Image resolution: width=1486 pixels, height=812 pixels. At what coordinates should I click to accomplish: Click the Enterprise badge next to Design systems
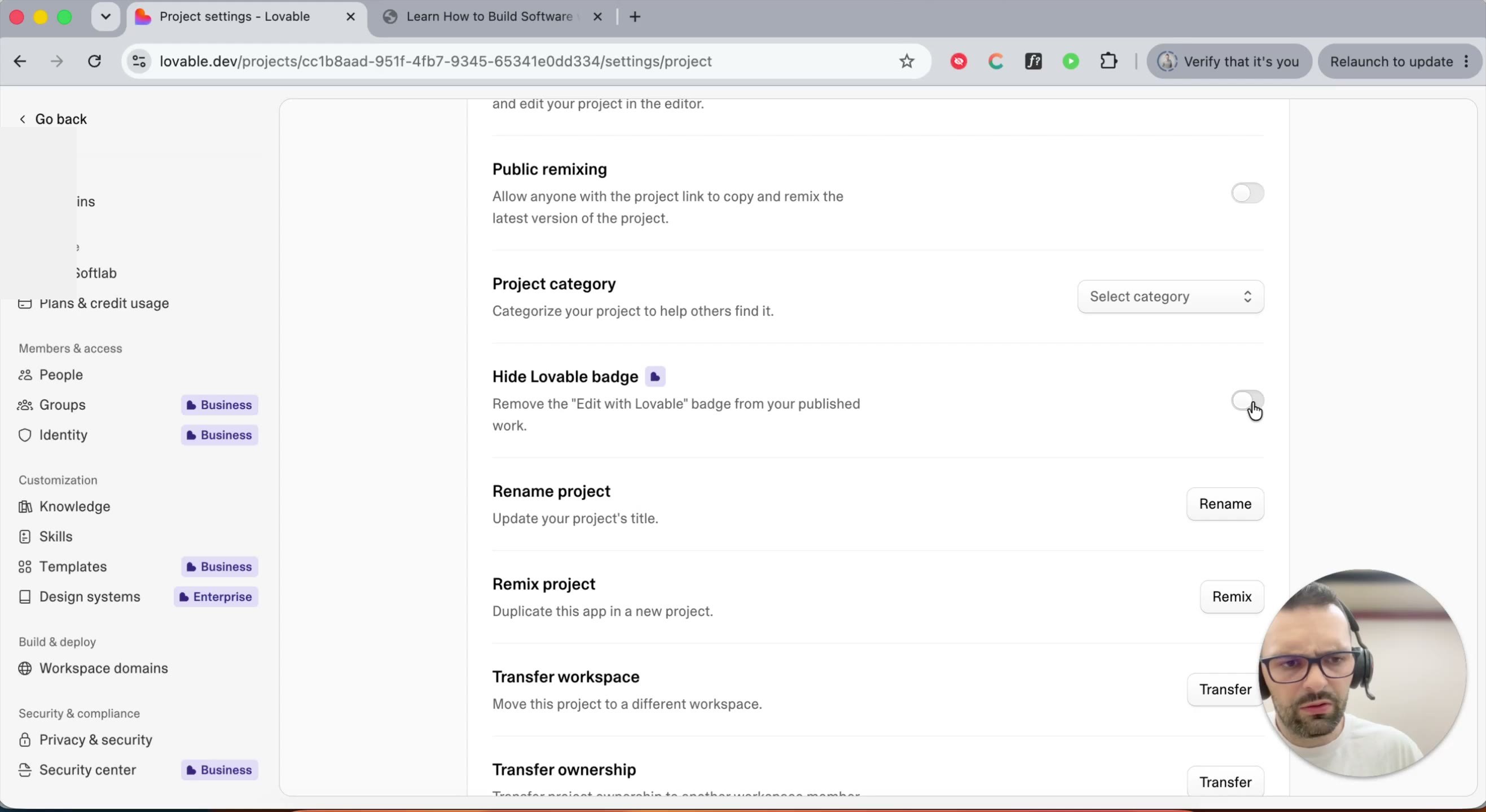(216, 597)
